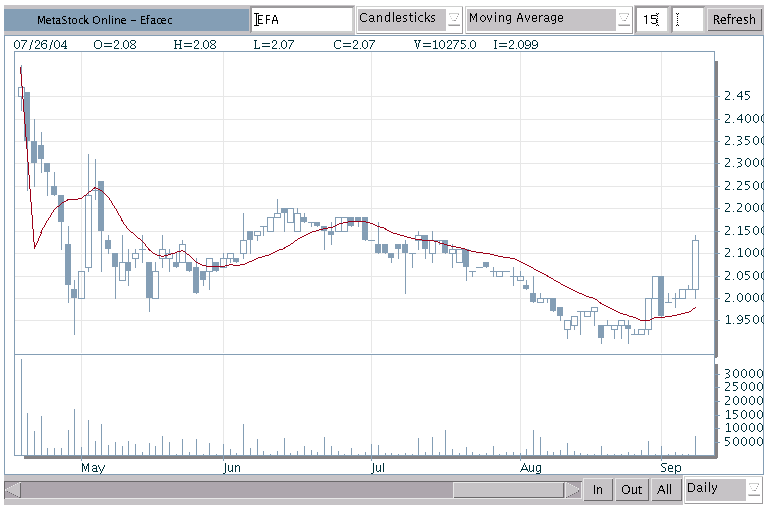Focus the EFA ticker symbol field
This screenshot has height=510, width=771.
pos(301,20)
